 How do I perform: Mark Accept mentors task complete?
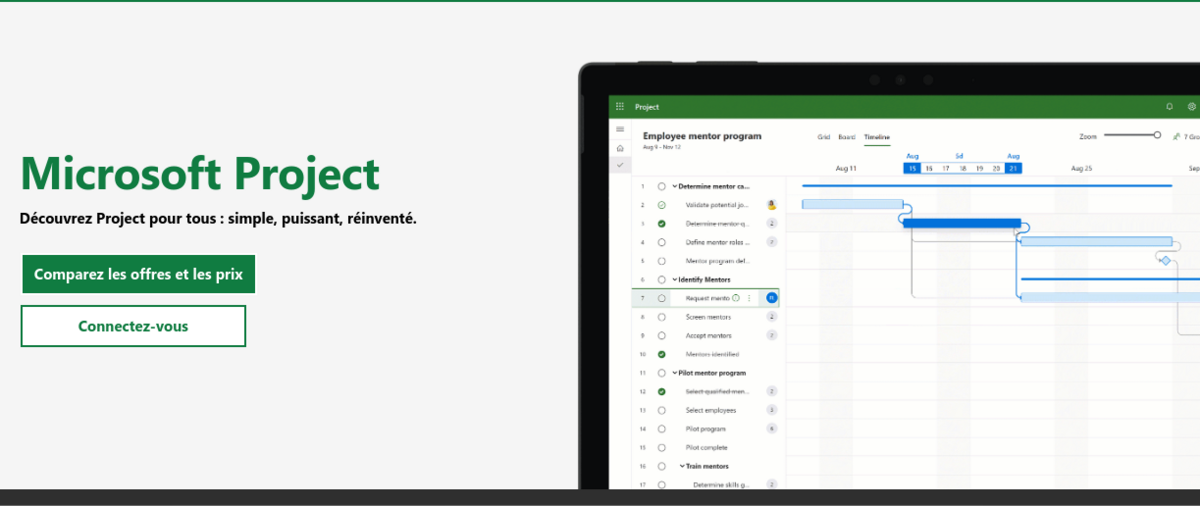[661, 335]
